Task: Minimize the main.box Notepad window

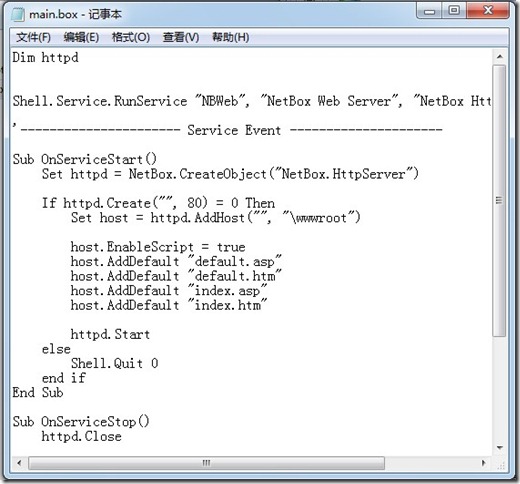Action: 429,11
